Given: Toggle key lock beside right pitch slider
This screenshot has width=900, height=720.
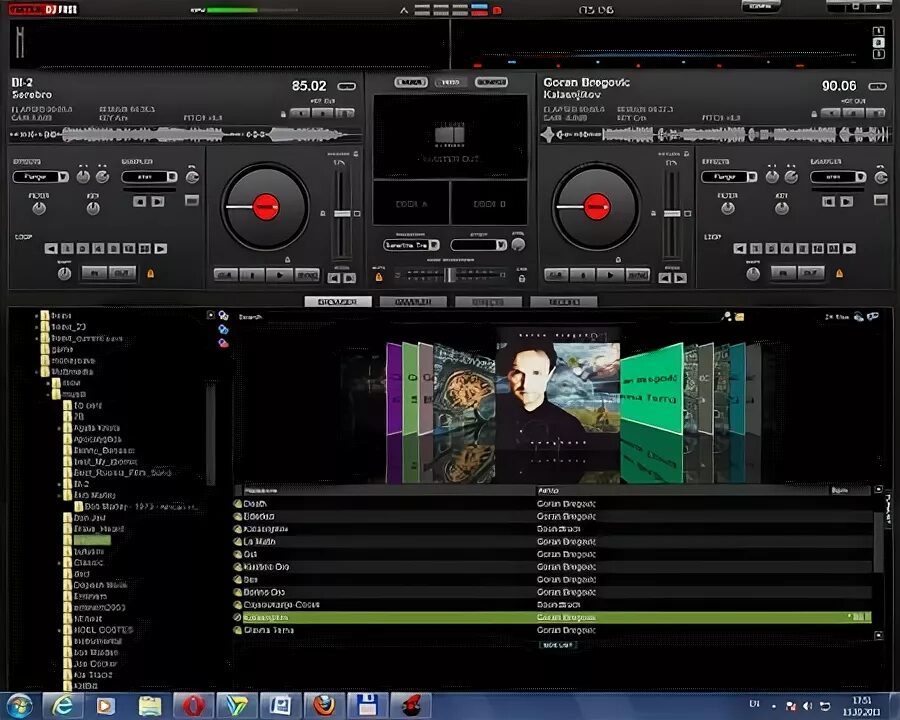Looking at the screenshot, I should pos(653,214).
